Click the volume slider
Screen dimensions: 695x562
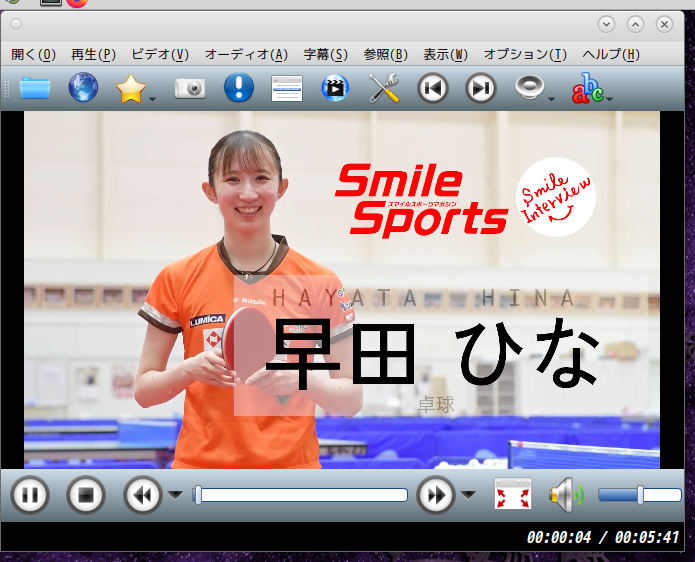(640, 495)
